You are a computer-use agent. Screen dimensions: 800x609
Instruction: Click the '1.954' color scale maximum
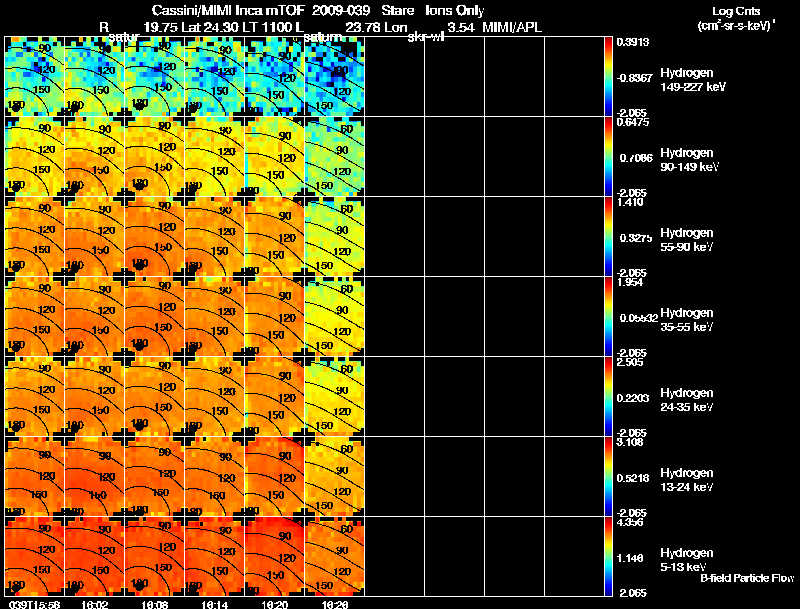click(x=630, y=282)
